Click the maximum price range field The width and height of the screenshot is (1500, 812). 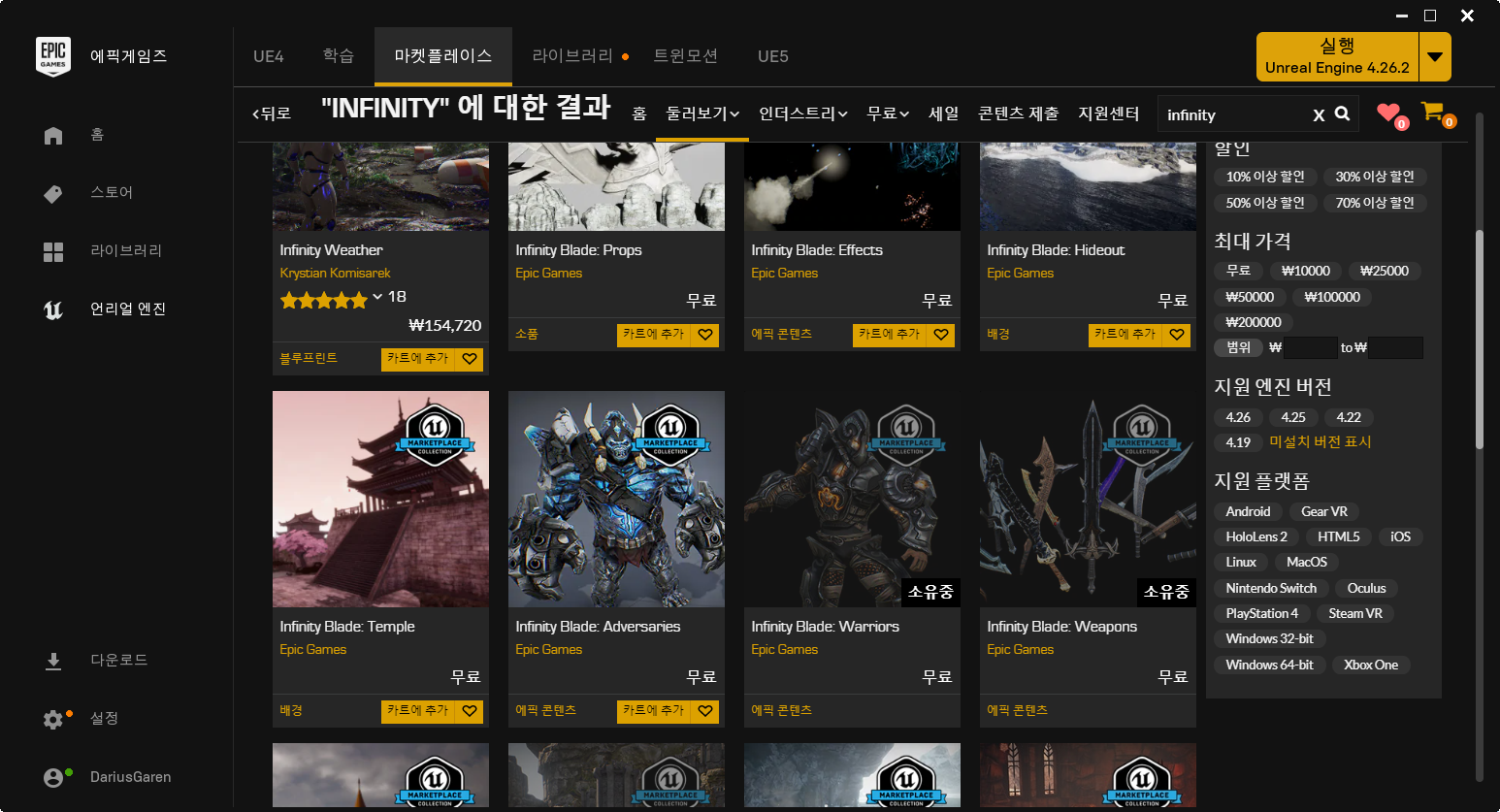(1395, 347)
